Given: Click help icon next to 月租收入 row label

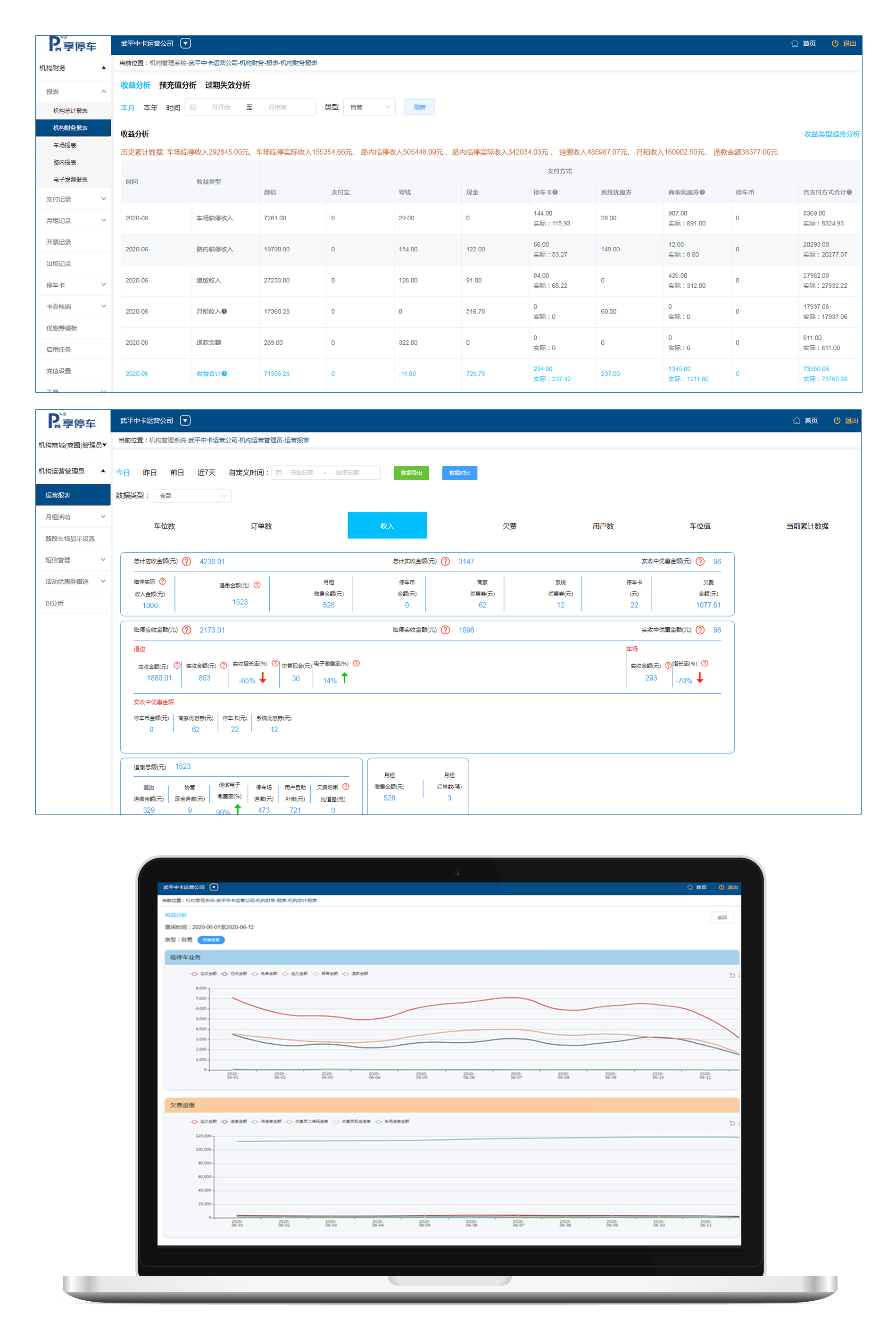Looking at the screenshot, I should click(x=224, y=311).
